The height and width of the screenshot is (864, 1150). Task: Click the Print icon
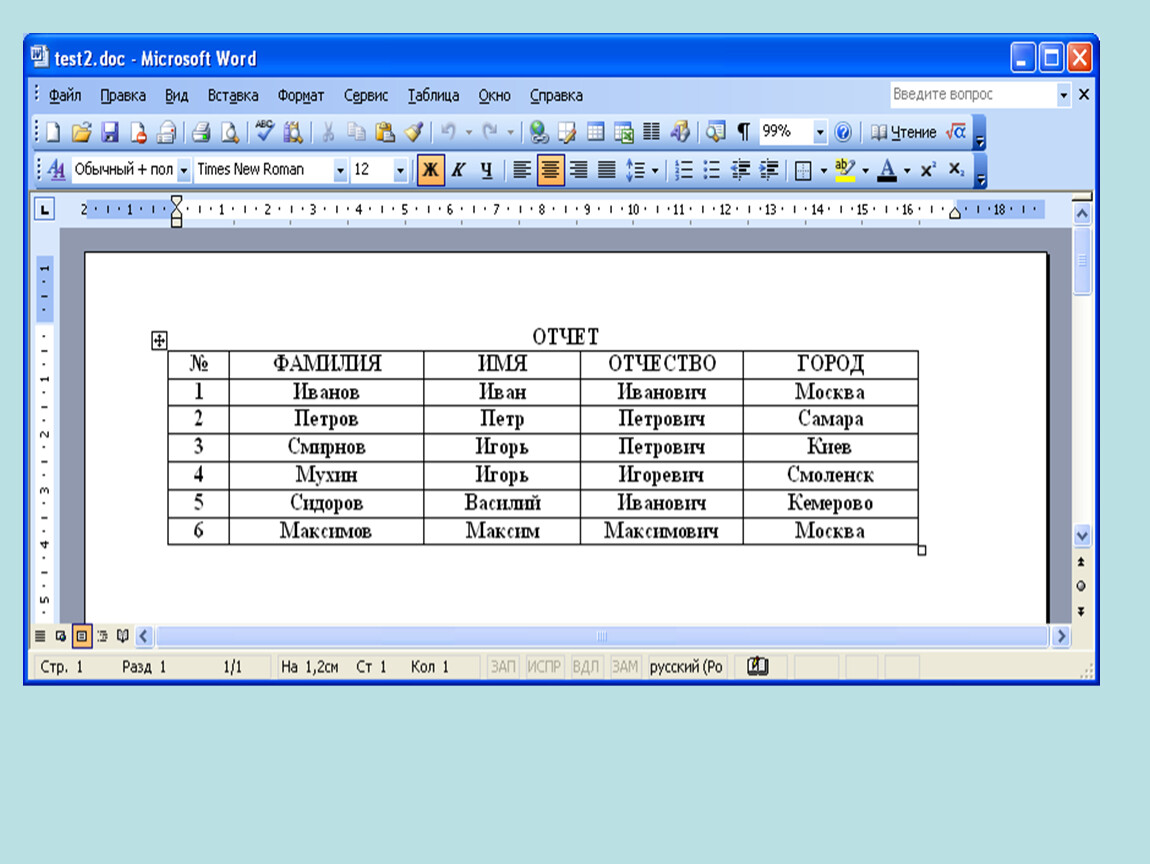point(201,132)
